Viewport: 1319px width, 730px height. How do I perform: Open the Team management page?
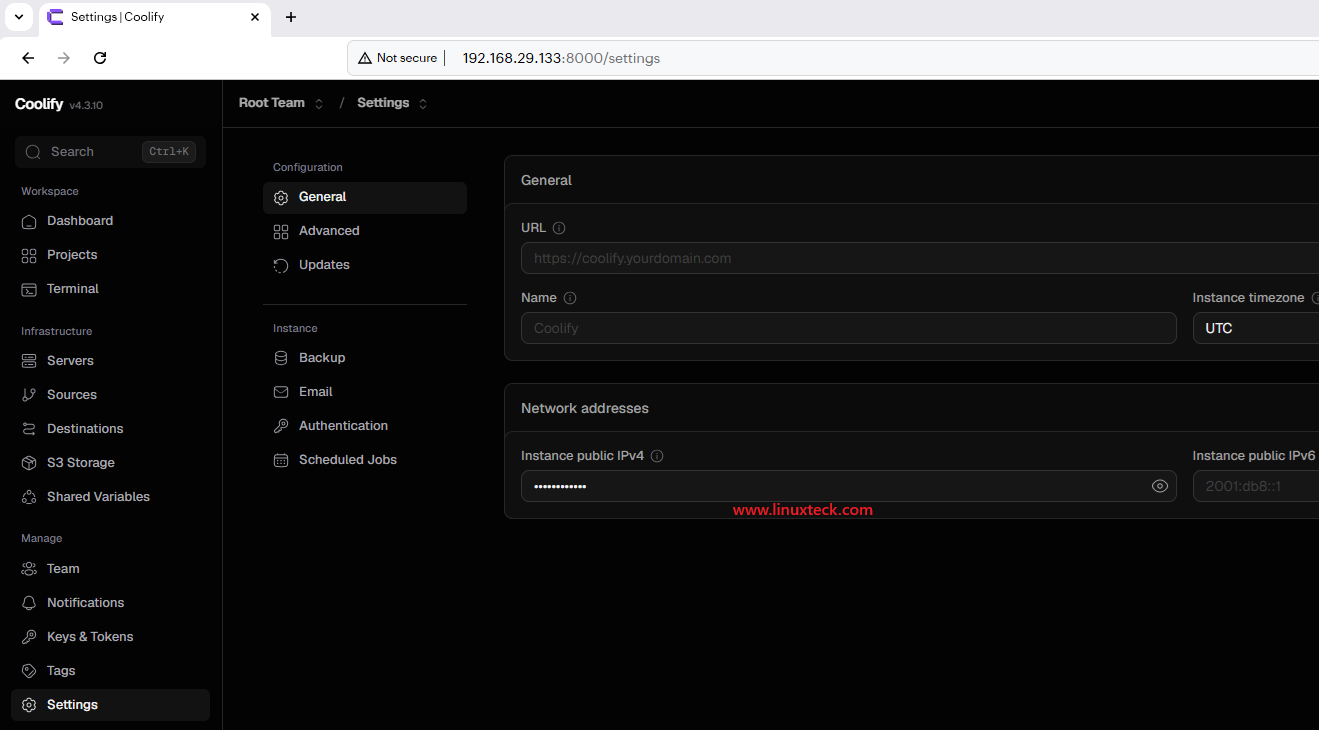click(x=110, y=569)
